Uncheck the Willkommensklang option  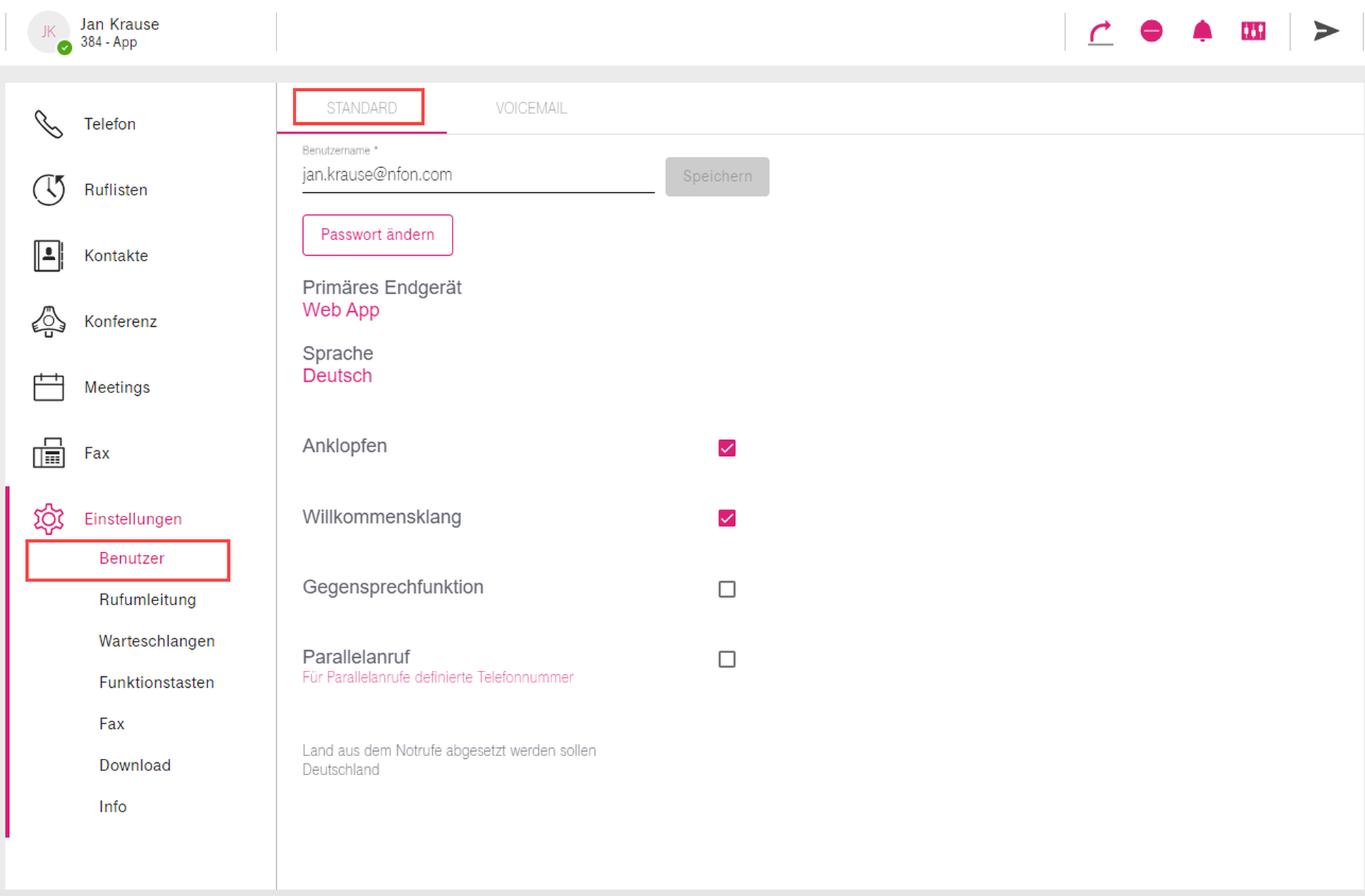click(727, 518)
